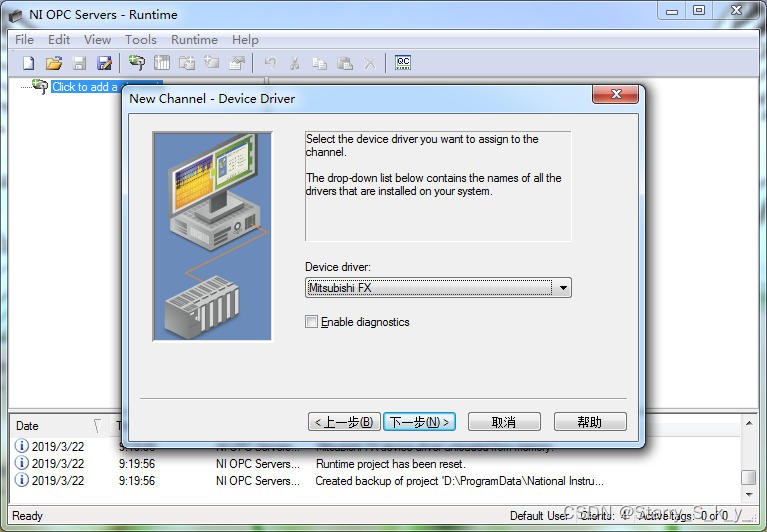Enable diagnostics checkbox
The height and width of the screenshot is (532, 767).
tap(311, 322)
